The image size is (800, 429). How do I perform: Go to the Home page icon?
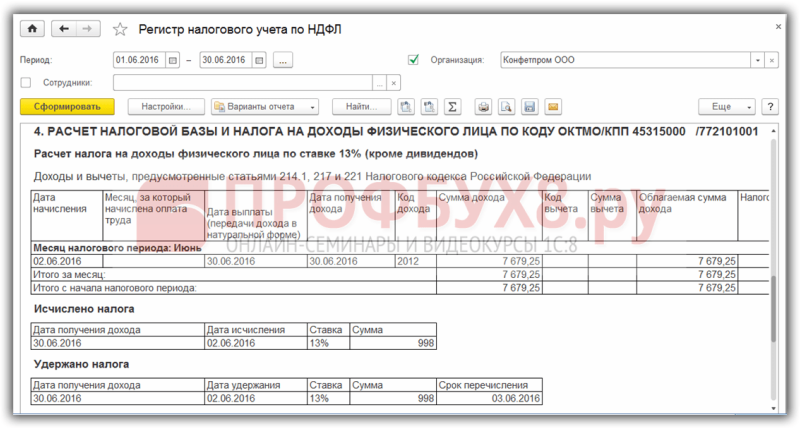pos(32,29)
